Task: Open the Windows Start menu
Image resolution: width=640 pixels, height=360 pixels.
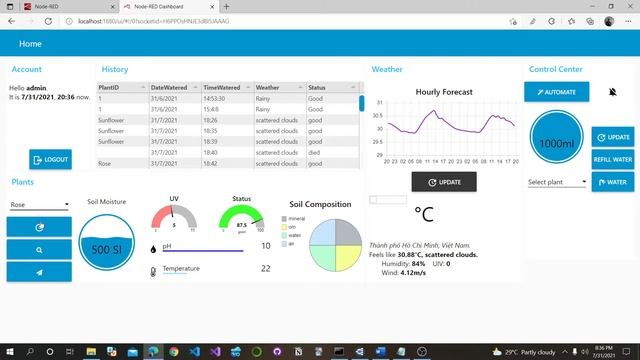Action: point(10,351)
